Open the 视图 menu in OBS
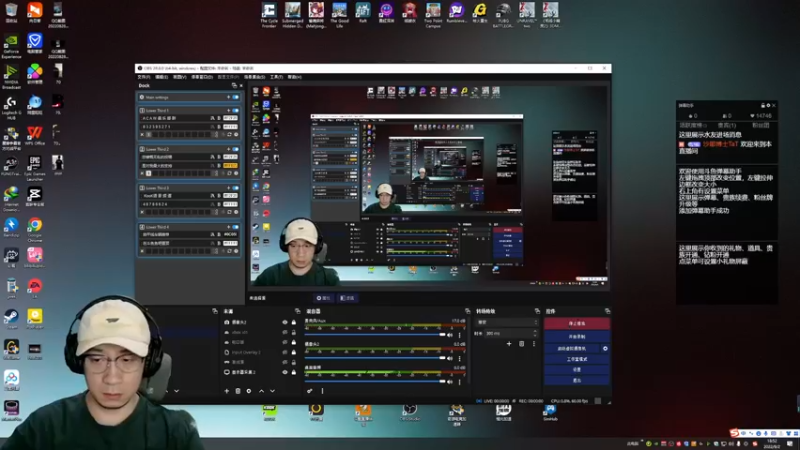 [180, 77]
